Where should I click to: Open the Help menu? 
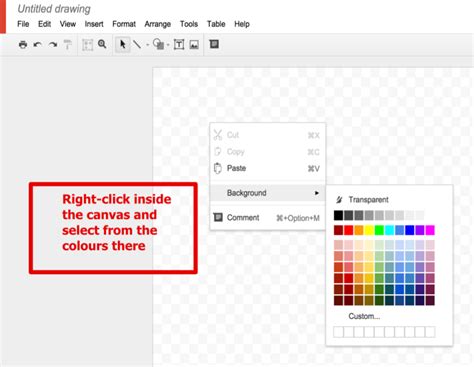coord(242,24)
